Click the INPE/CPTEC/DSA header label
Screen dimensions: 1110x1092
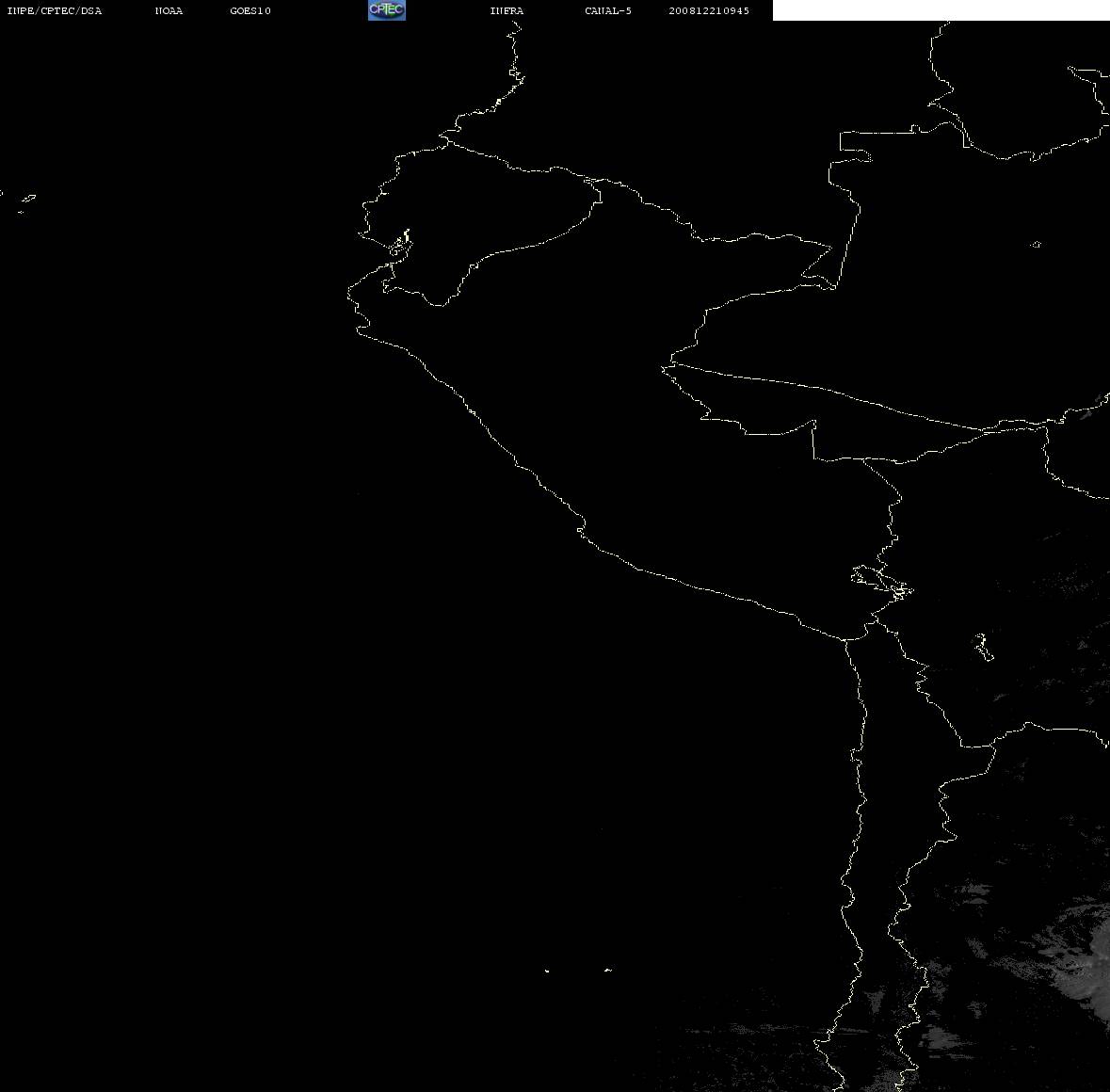pyautogui.click(x=54, y=10)
